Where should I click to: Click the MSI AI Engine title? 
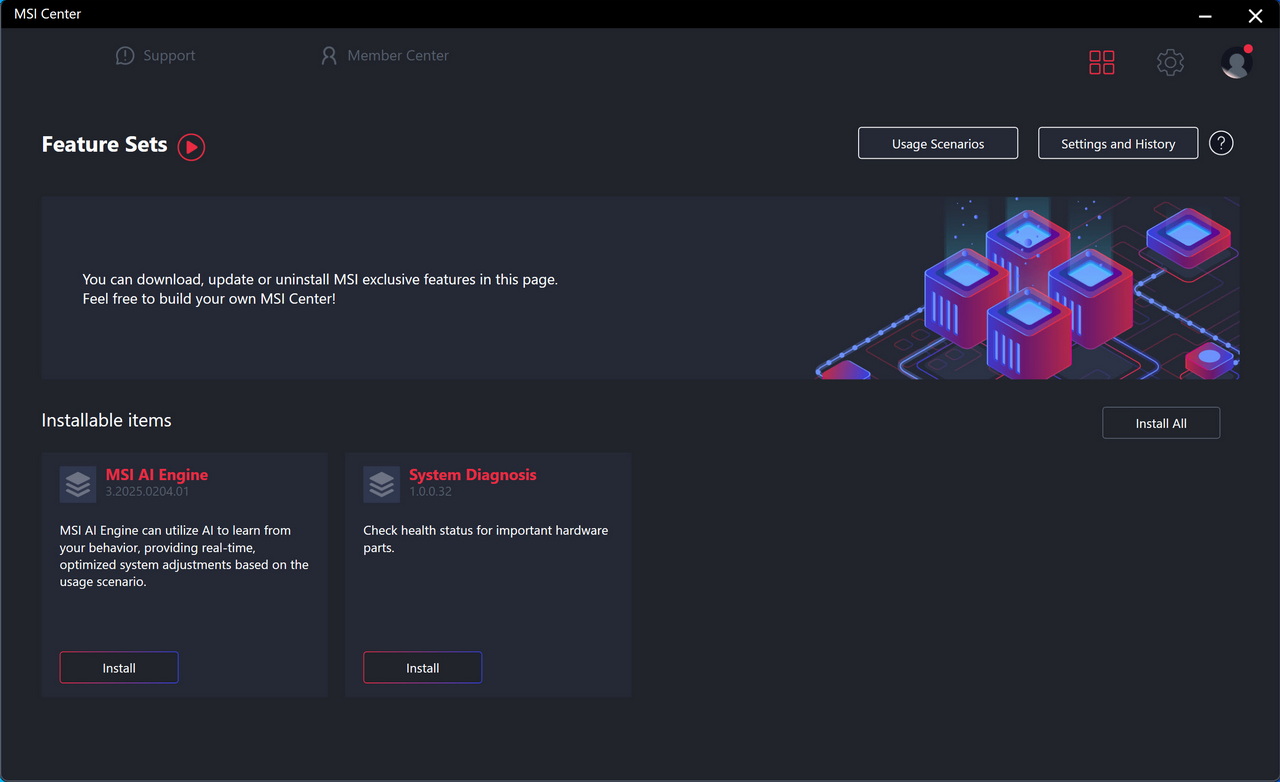(157, 475)
